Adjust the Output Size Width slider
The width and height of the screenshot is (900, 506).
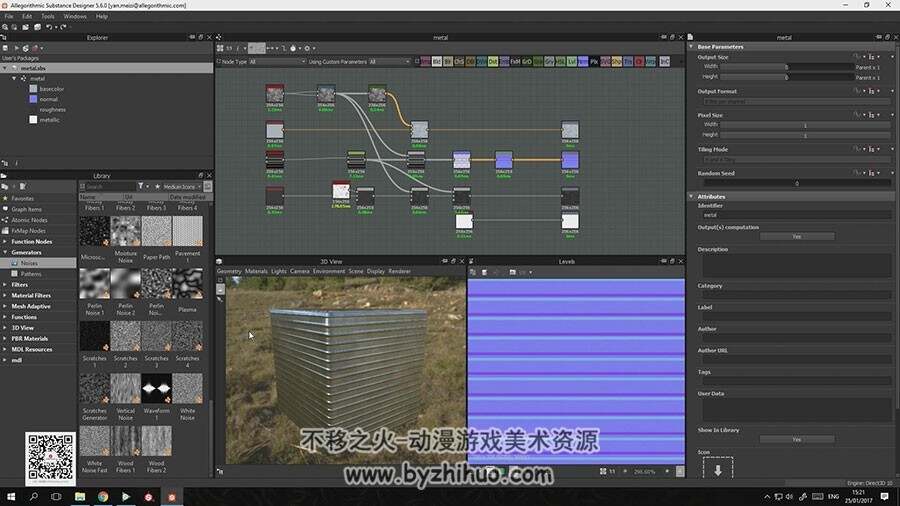point(787,67)
